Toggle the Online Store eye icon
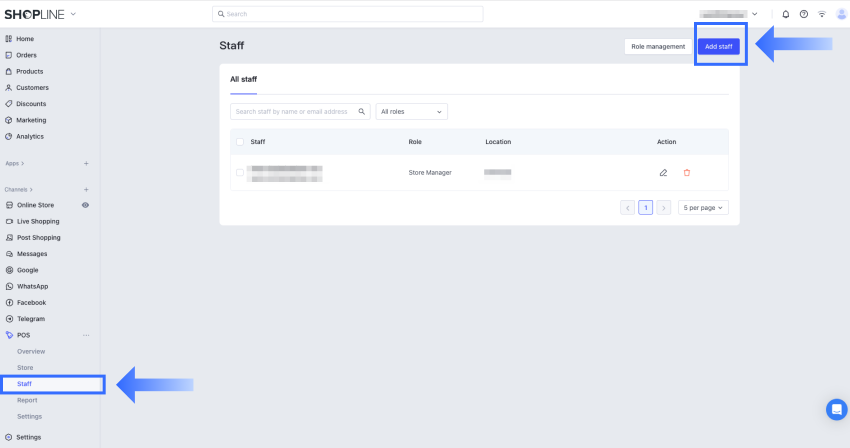Image resolution: width=850 pixels, height=448 pixels. pyautogui.click(x=86, y=205)
